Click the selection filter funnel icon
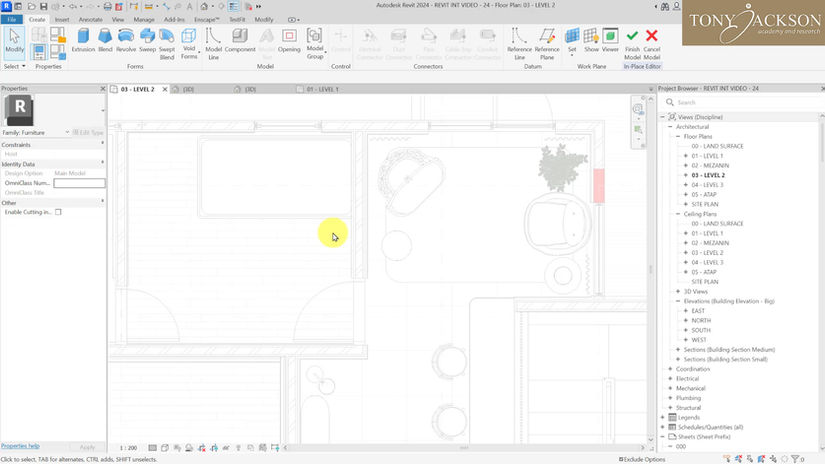825x464 pixels. pyautogui.click(x=795, y=459)
